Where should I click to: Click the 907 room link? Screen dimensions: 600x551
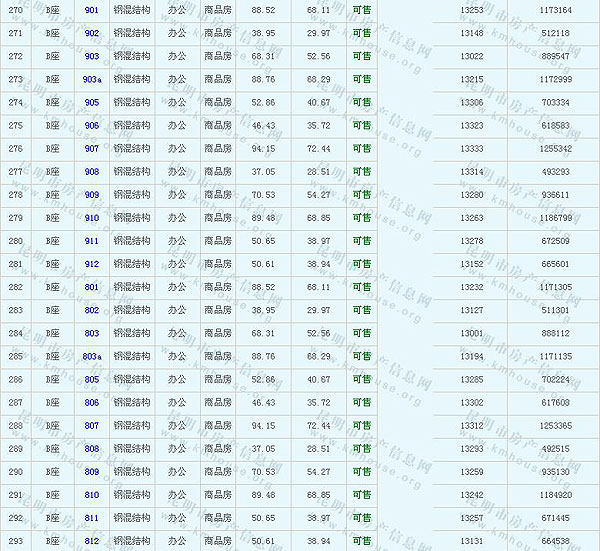(x=92, y=148)
